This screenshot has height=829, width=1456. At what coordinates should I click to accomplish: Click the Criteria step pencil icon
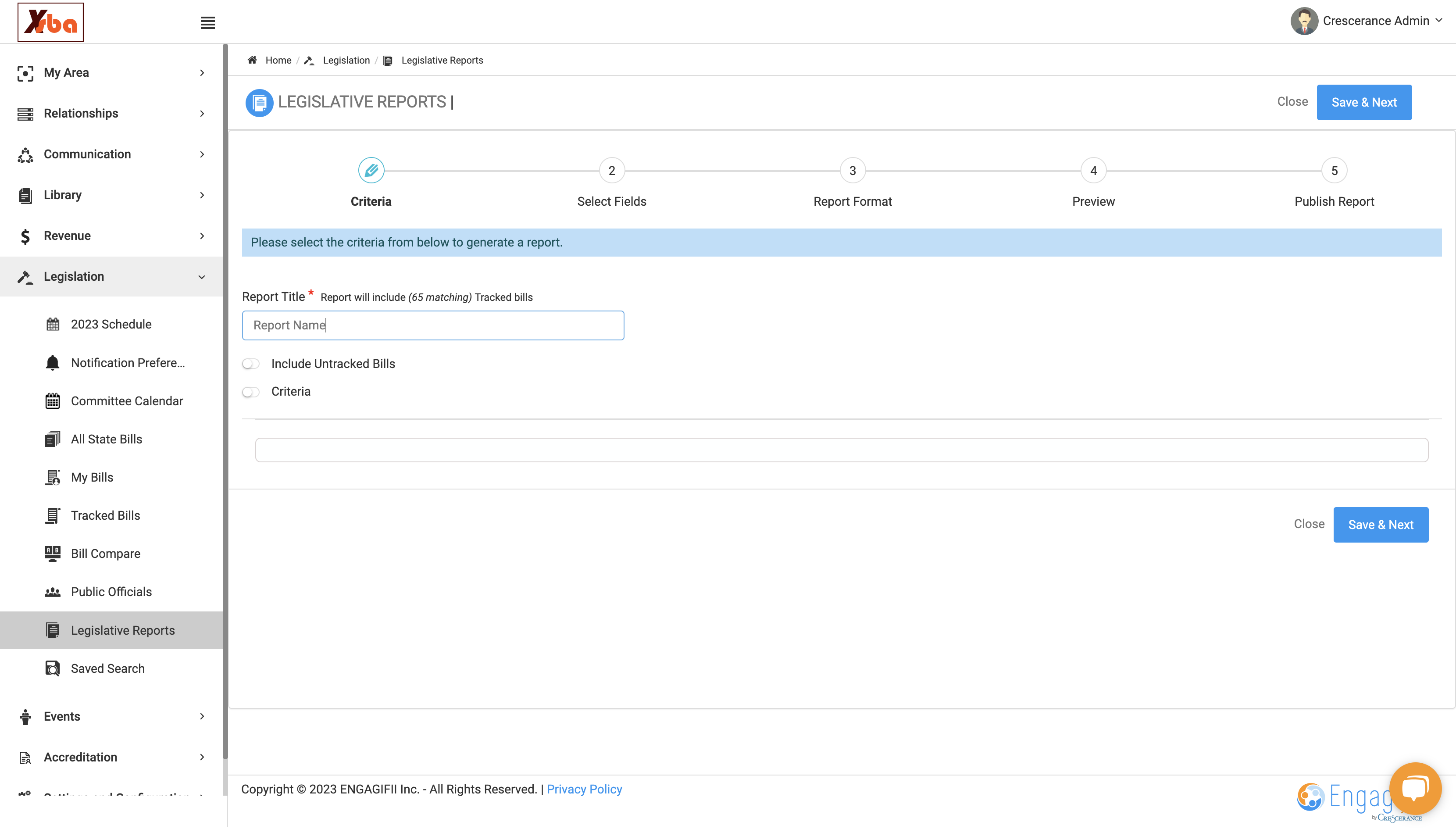click(x=371, y=170)
